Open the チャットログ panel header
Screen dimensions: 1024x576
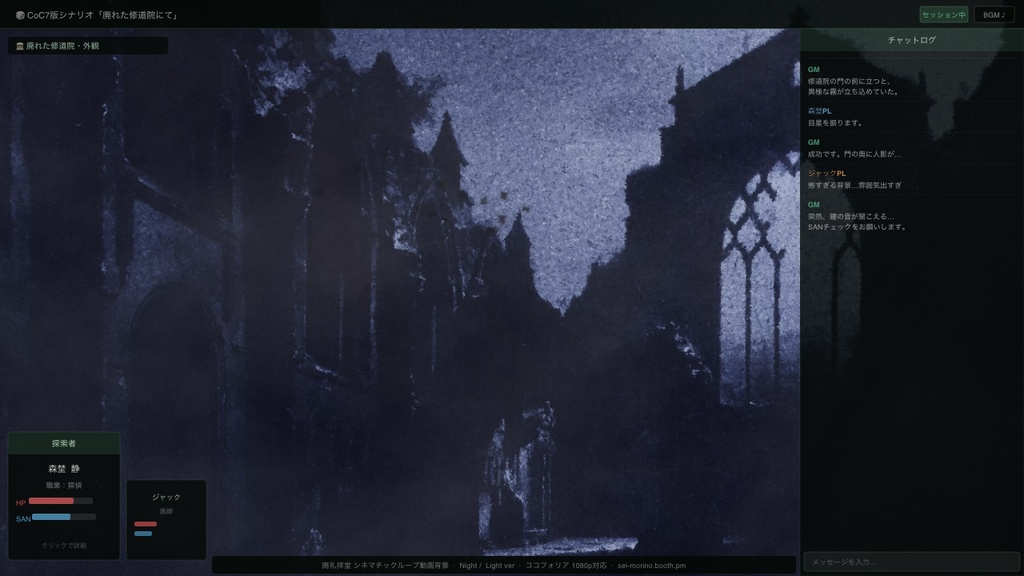(912, 40)
